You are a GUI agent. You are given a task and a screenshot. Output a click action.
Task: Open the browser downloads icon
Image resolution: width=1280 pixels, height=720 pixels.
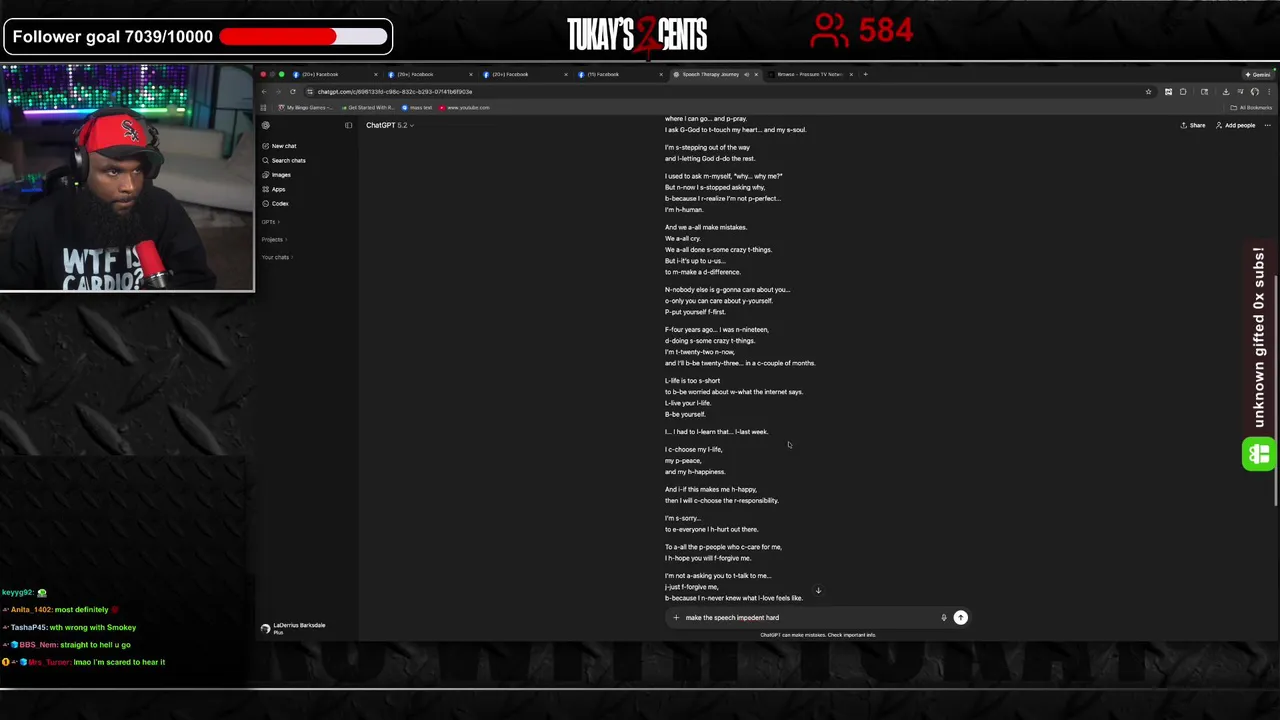pyautogui.click(x=1225, y=92)
